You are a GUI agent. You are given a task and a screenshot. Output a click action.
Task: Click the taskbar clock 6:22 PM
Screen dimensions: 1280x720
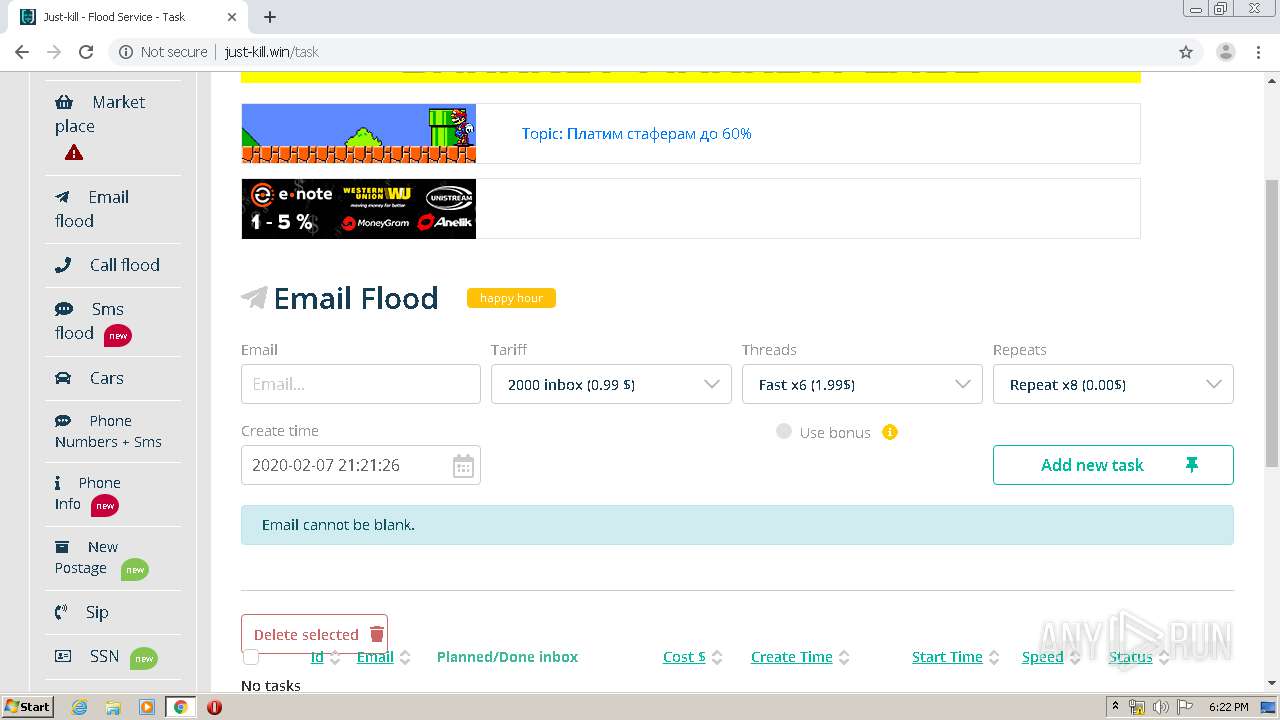pyautogui.click(x=1228, y=707)
